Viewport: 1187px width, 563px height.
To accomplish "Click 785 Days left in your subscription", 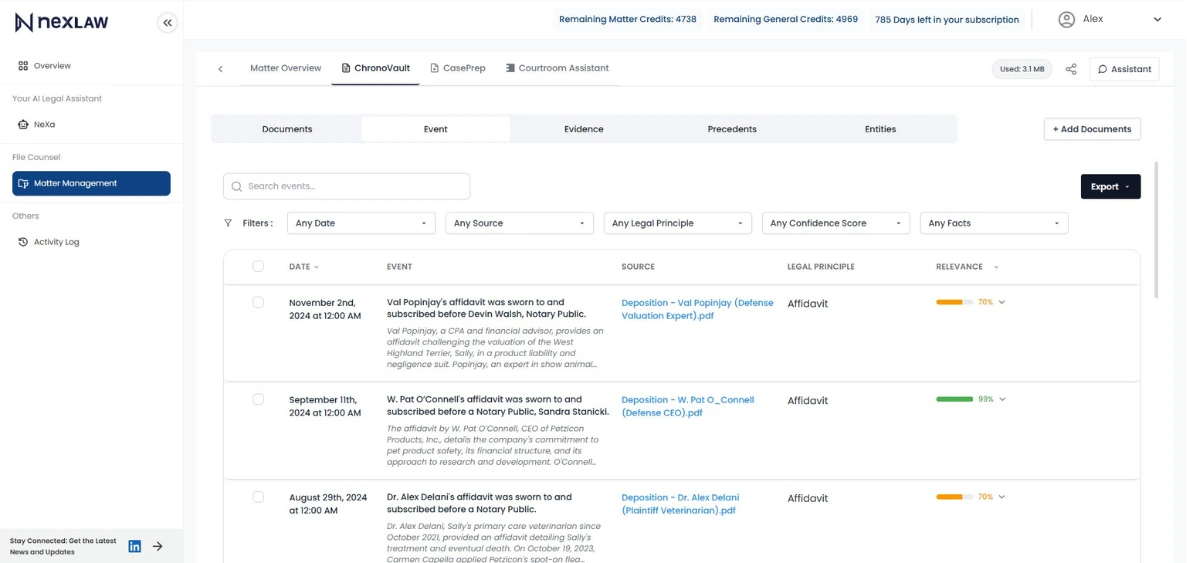I will pos(947,20).
